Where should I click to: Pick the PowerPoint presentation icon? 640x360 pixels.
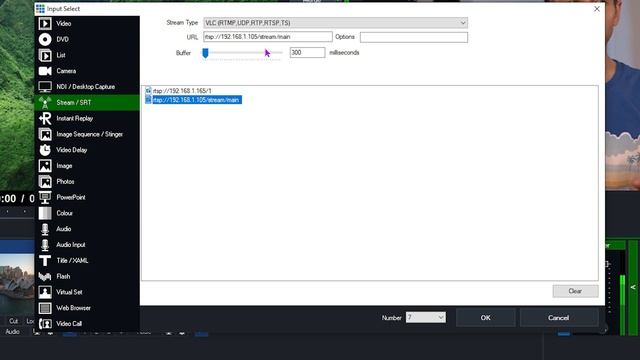pyautogui.click(x=45, y=198)
